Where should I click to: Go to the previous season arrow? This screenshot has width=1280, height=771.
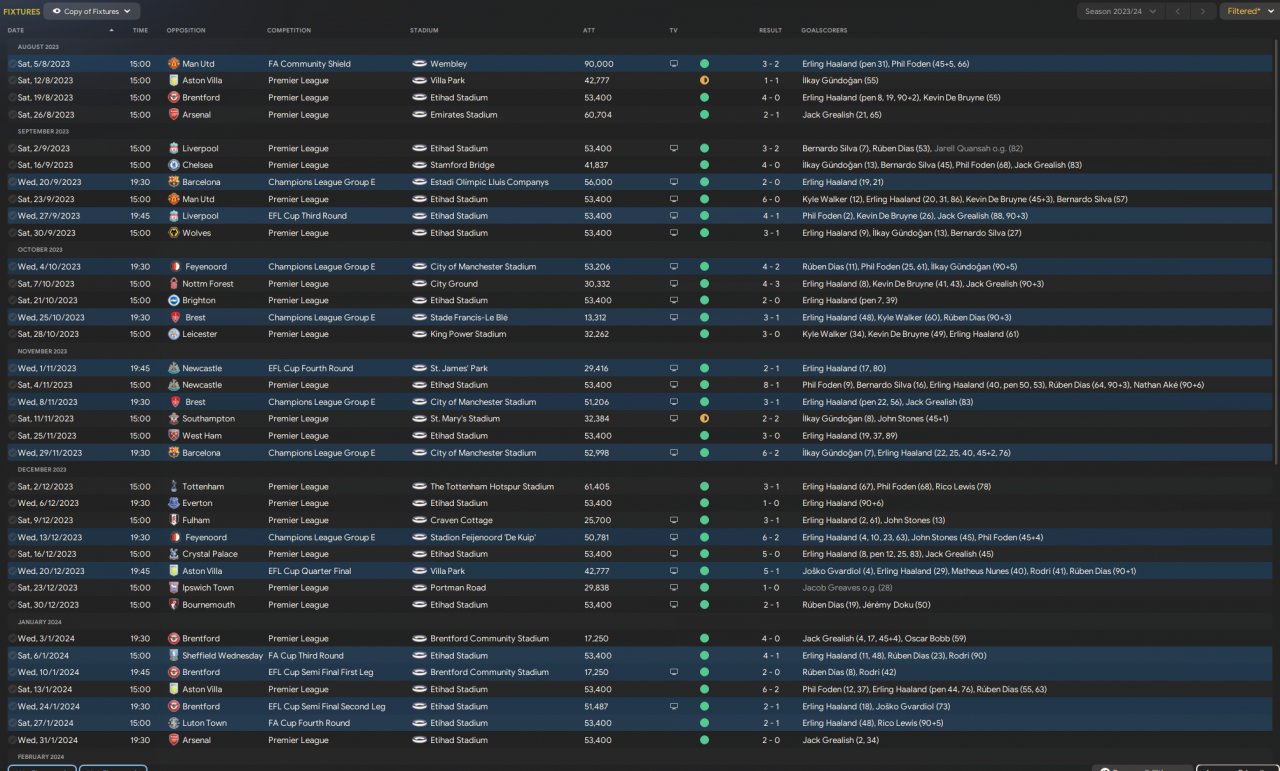(1180, 12)
